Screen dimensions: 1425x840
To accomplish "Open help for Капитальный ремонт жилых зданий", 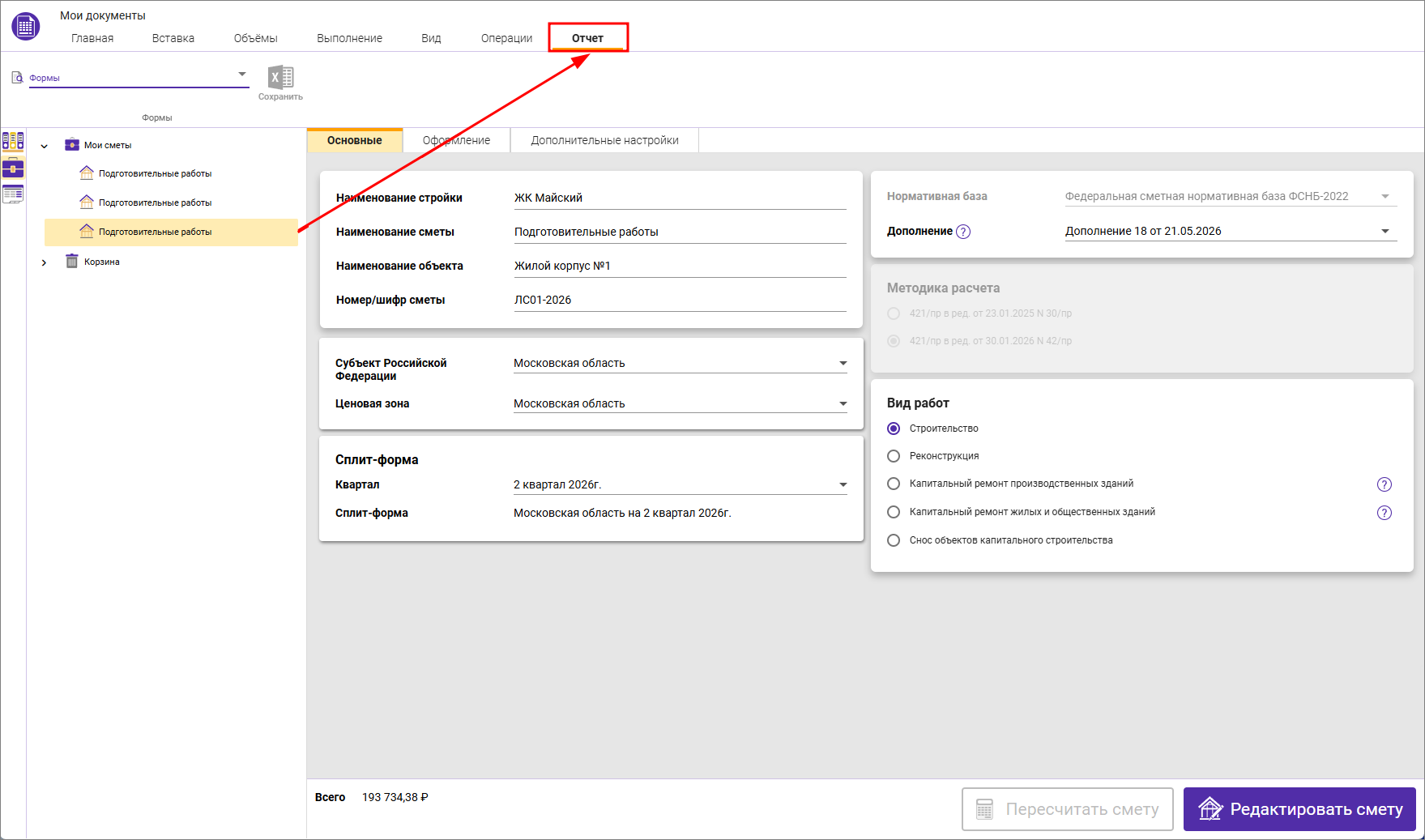I will pyautogui.click(x=1384, y=513).
